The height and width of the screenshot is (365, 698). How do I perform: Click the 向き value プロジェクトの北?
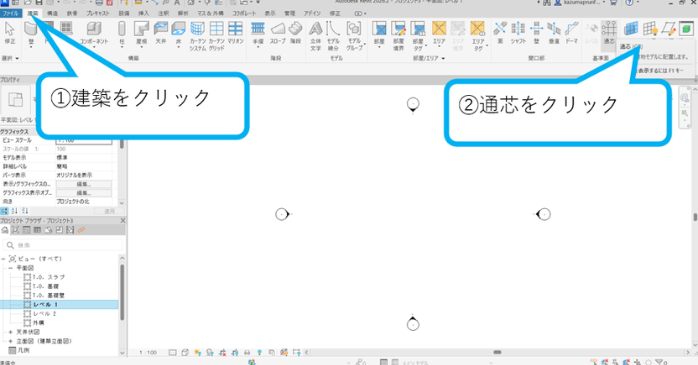click(84, 202)
